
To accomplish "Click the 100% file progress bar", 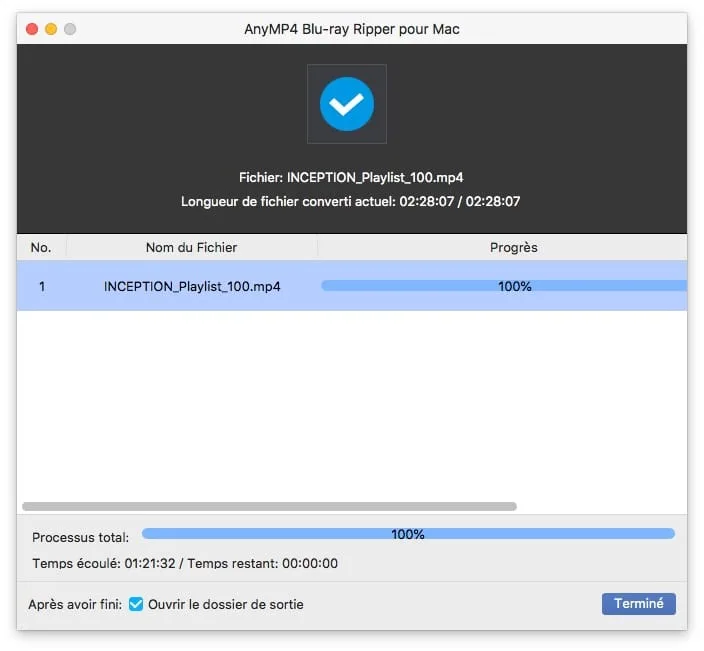I will point(504,286).
